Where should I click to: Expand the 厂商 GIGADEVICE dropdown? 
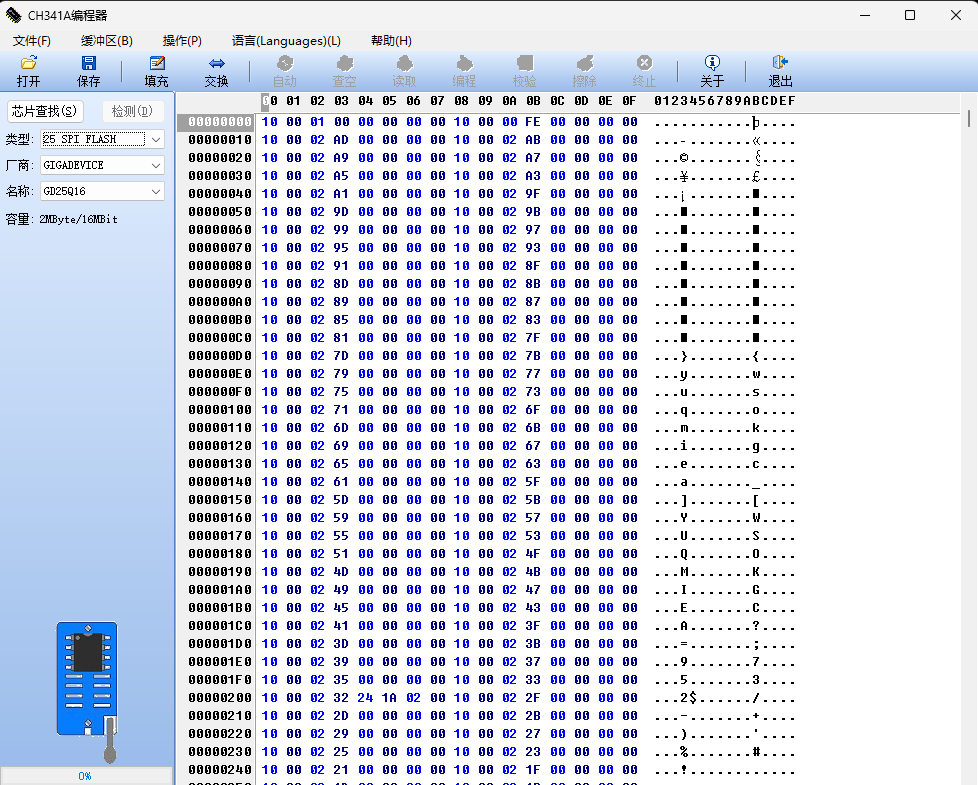156,165
